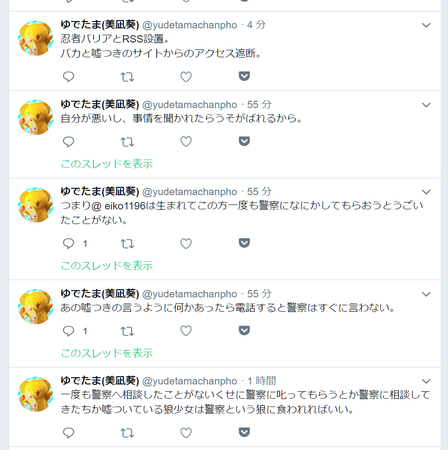The image size is (448, 450).
Task: Like the あの嘘つきの言うように tweet
Action: click(x=186, y=331)
